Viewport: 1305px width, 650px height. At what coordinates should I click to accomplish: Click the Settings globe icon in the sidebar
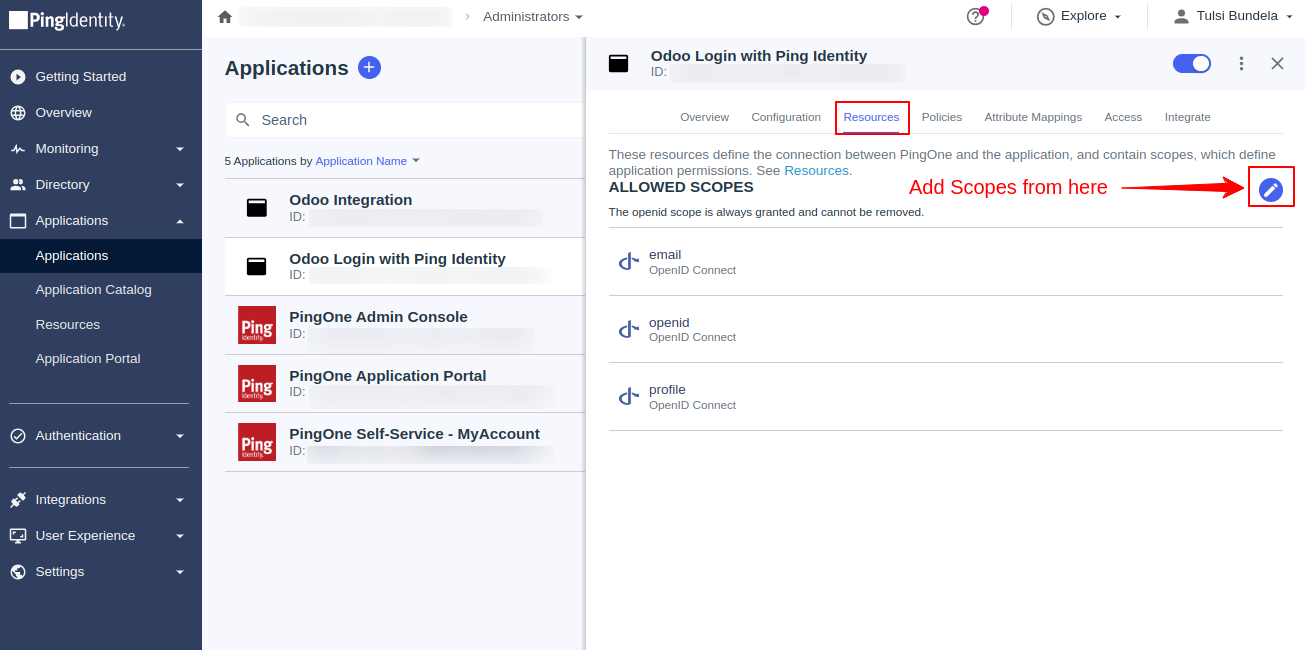tap(18, 572)
